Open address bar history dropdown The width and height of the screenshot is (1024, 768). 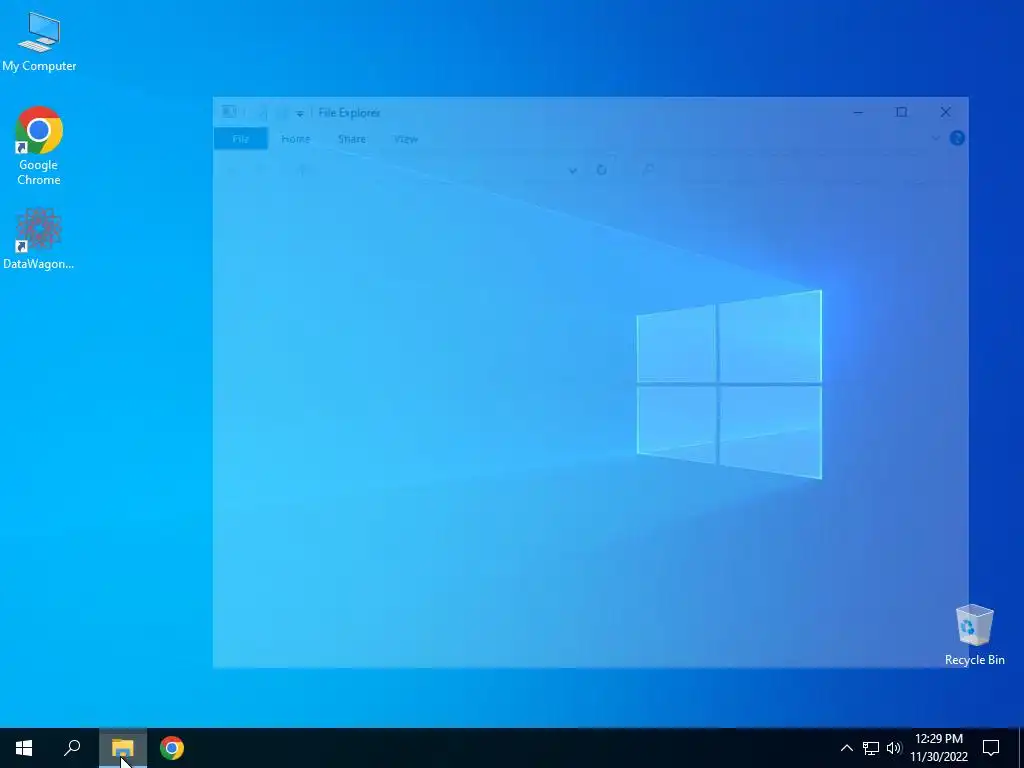click(573, 170)
